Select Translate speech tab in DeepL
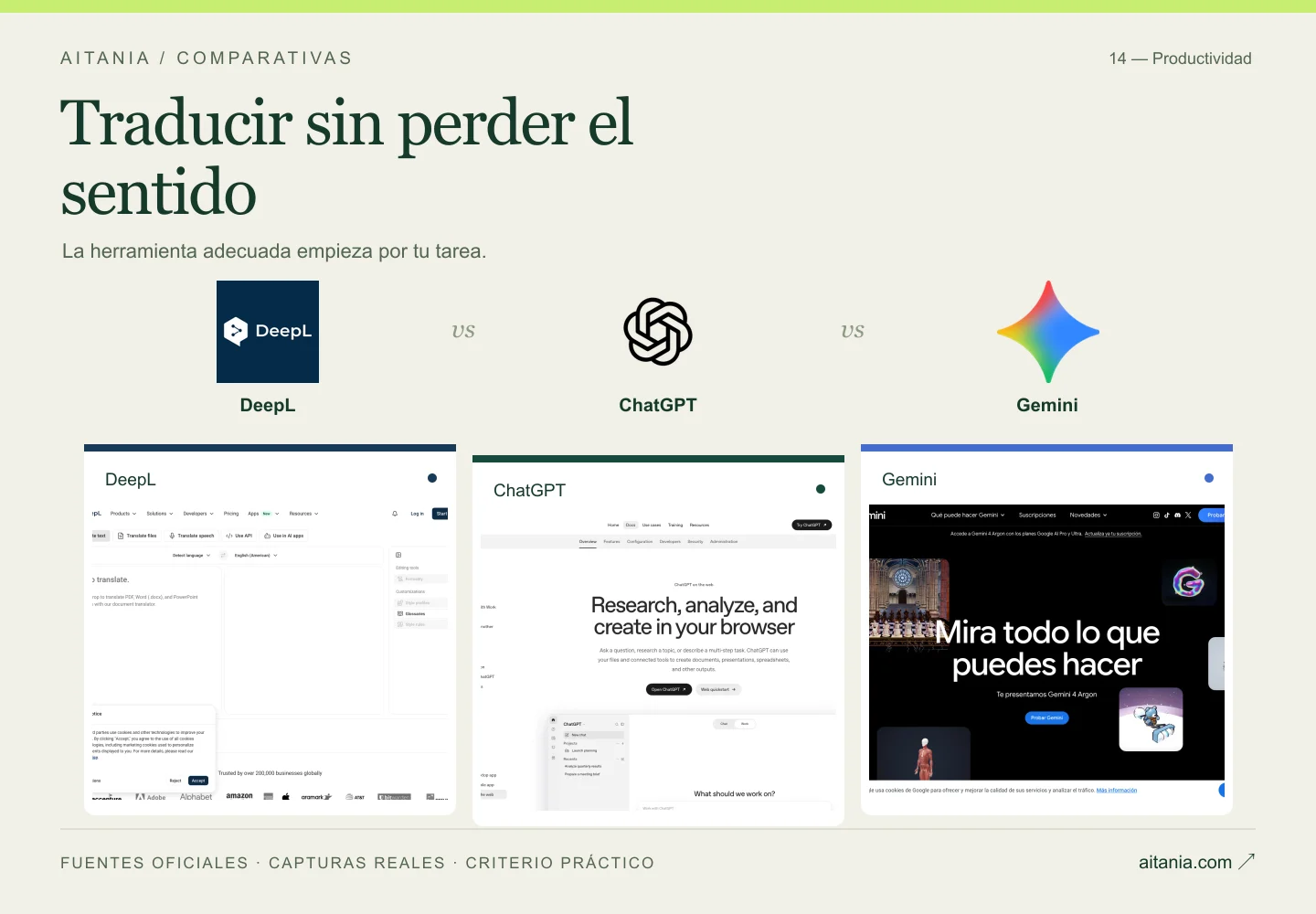 click(x=192, y=536)
